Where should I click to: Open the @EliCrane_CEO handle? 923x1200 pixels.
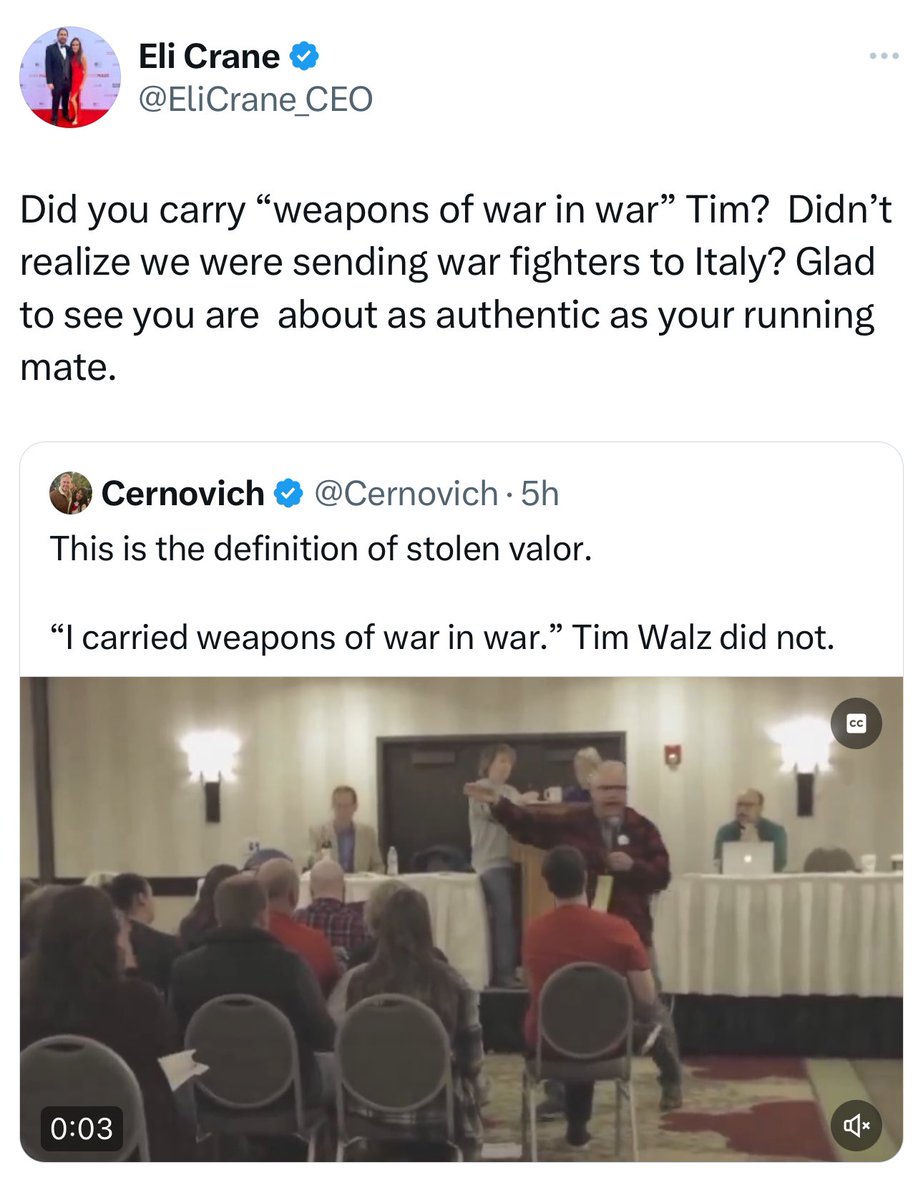tap(257, 101)
